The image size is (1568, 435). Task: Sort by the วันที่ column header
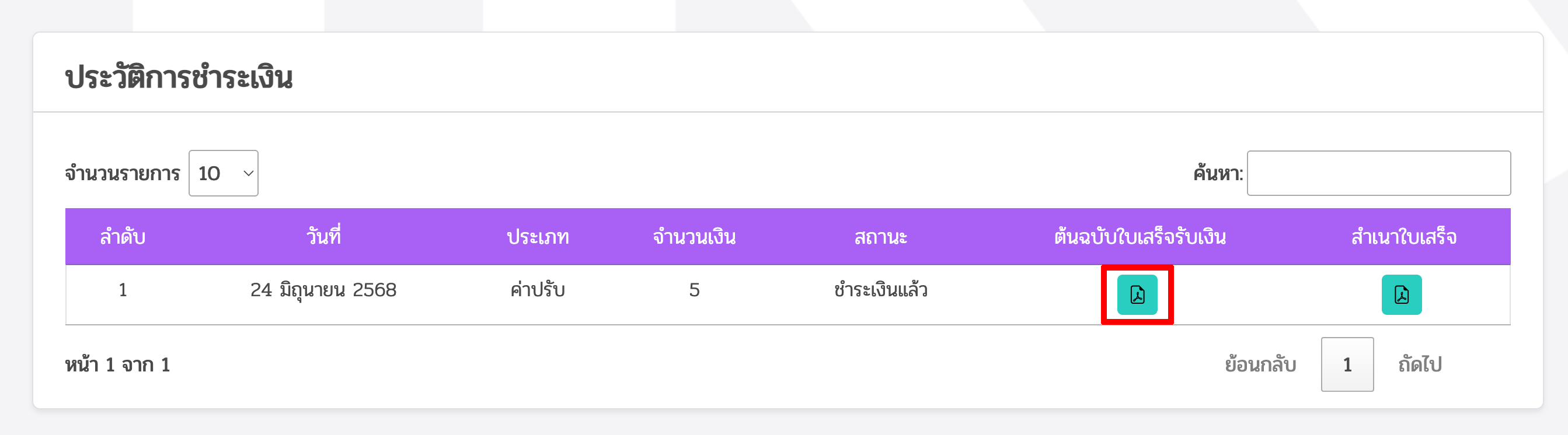tap(323, 237)
